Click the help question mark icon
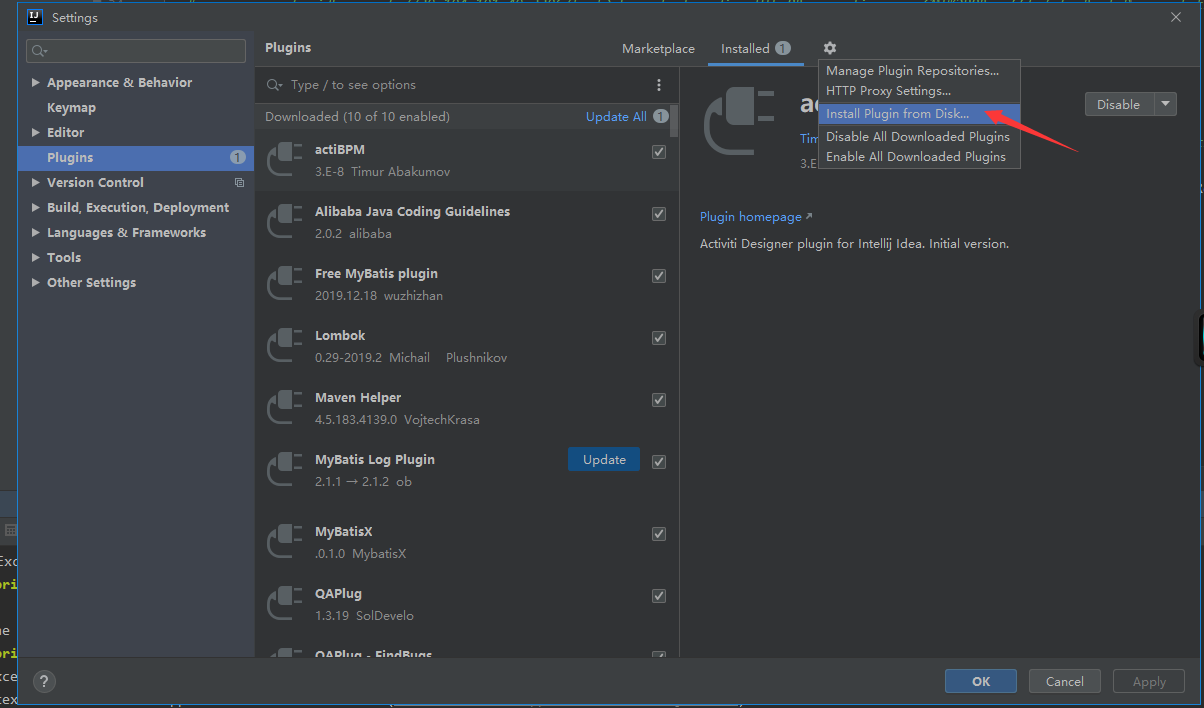 [x=44, y=681]
